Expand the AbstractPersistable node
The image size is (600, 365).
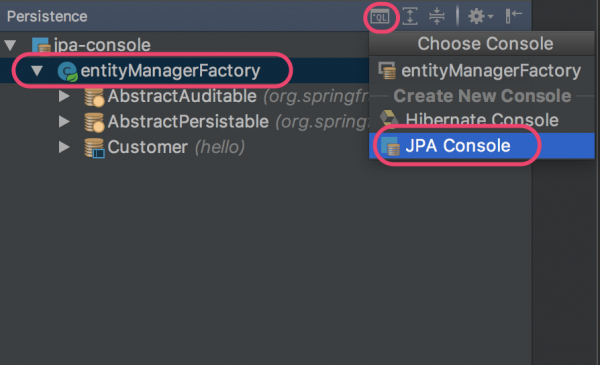pos(64,122)
